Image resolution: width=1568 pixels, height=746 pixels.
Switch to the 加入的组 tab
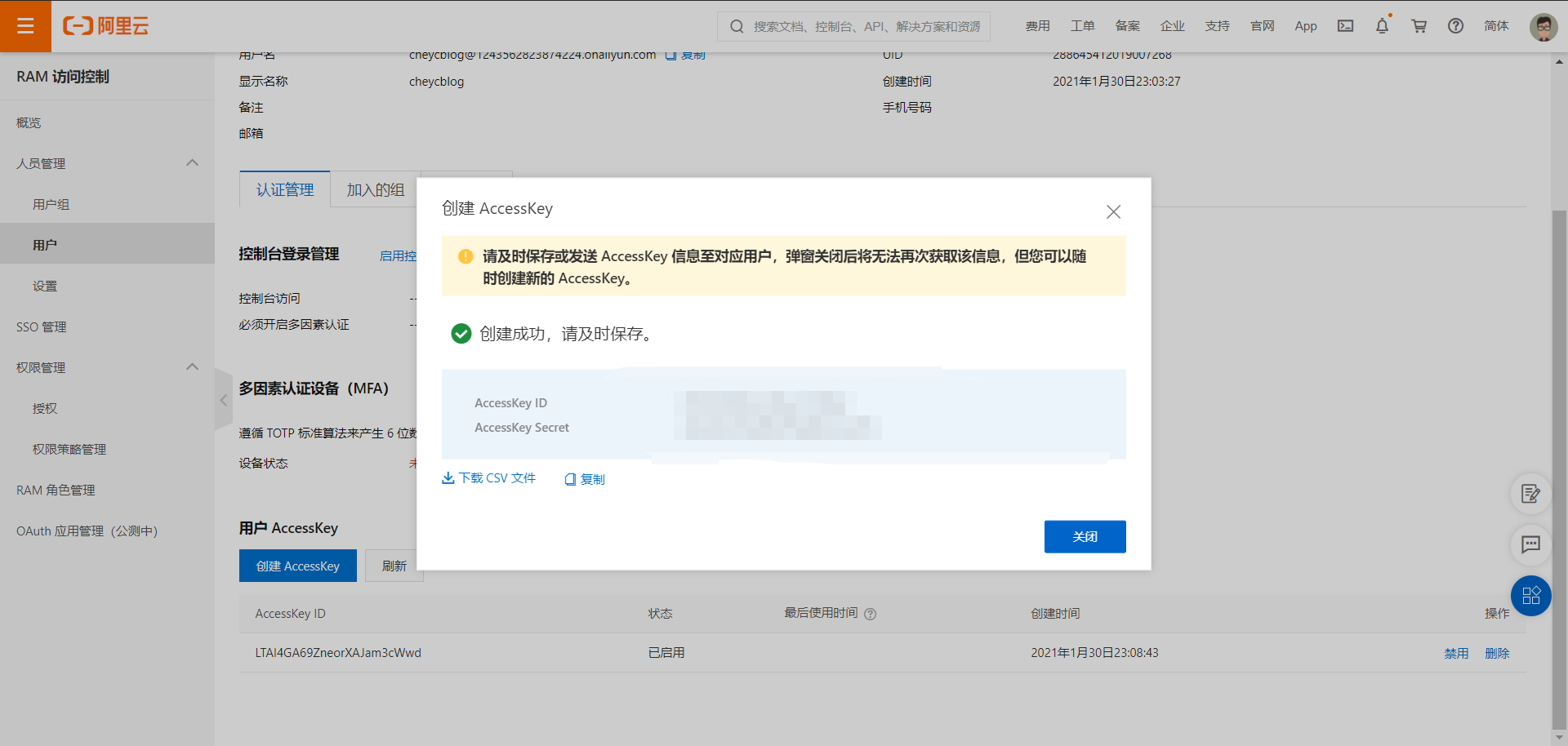[376, 189]
